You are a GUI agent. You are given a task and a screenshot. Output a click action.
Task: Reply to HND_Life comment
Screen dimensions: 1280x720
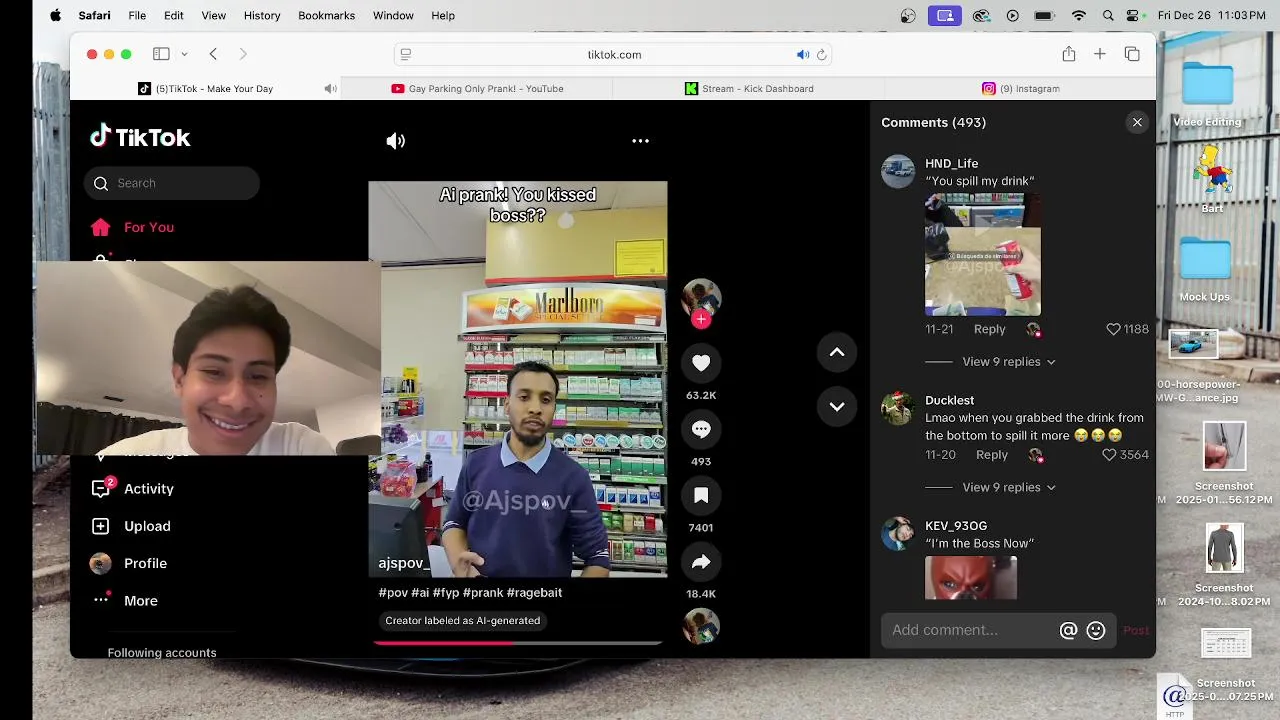[990, 329]
